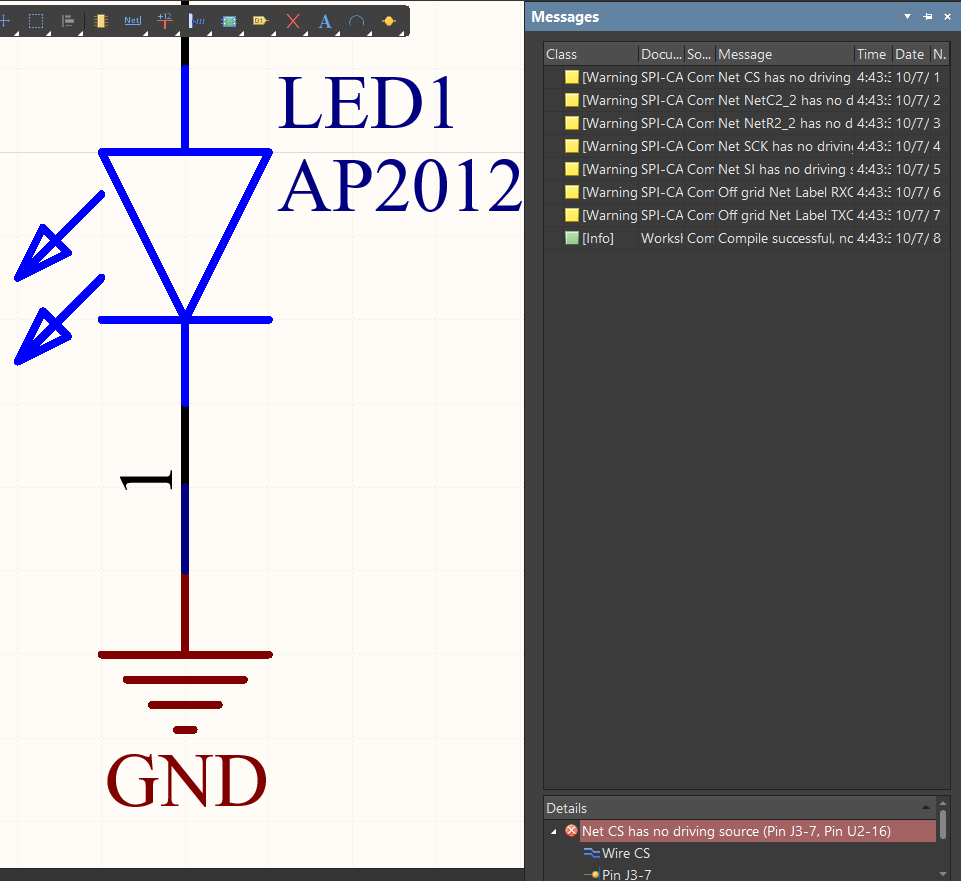Sort messages by the Time column header
Image resolution: width=961 pixels, height=881 pixels.
873,54
